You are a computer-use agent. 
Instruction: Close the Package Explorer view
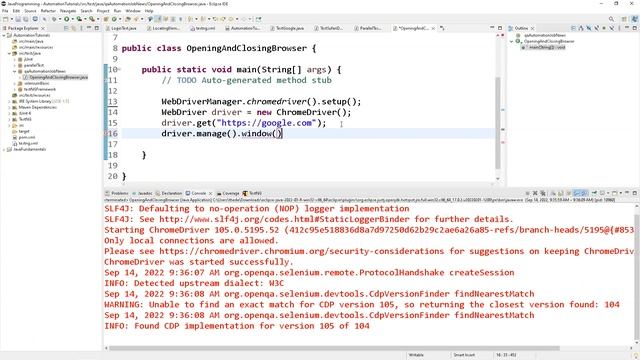tap(43, 28)
